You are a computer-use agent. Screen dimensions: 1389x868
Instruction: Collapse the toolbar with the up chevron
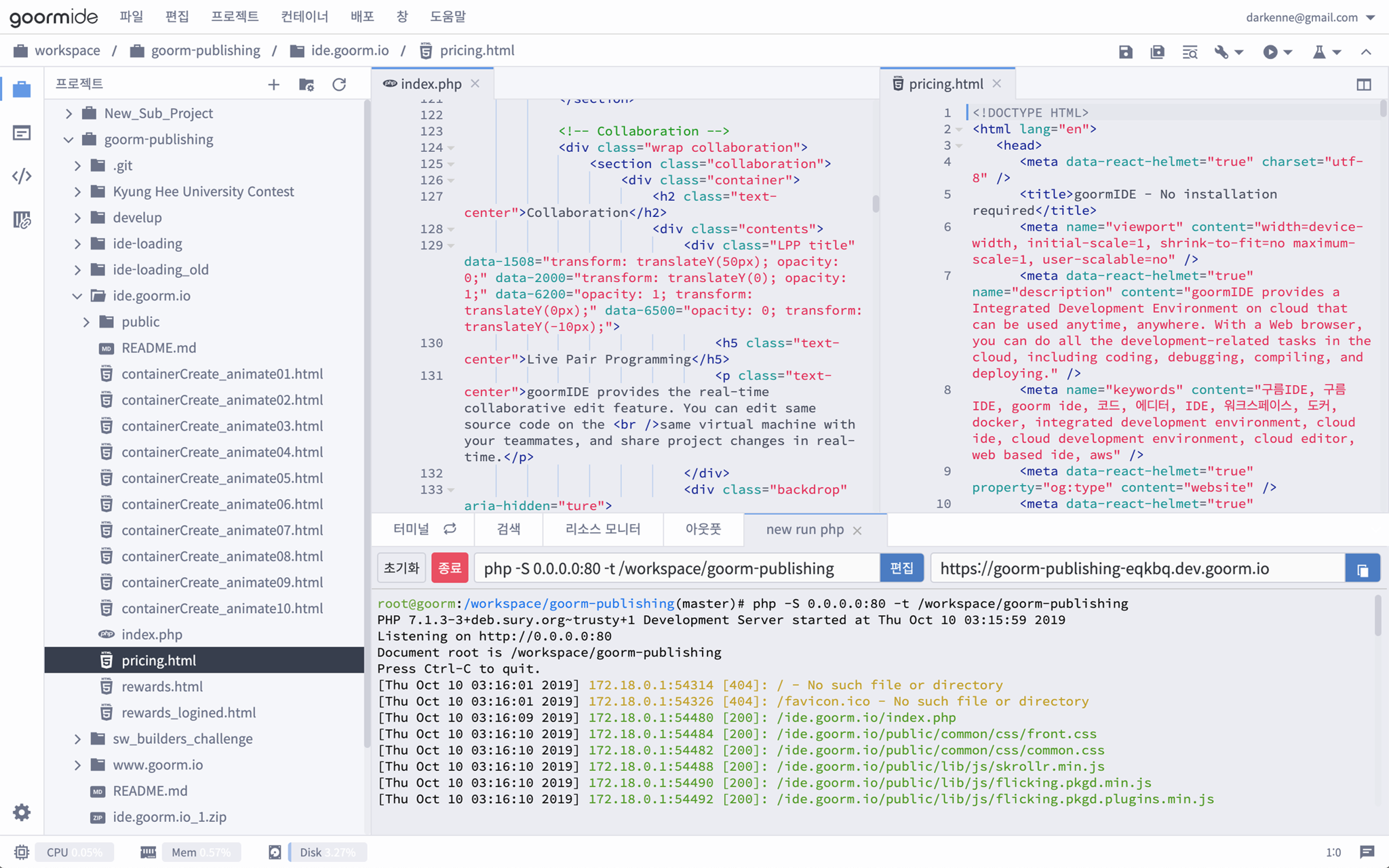coord(1366,52)
